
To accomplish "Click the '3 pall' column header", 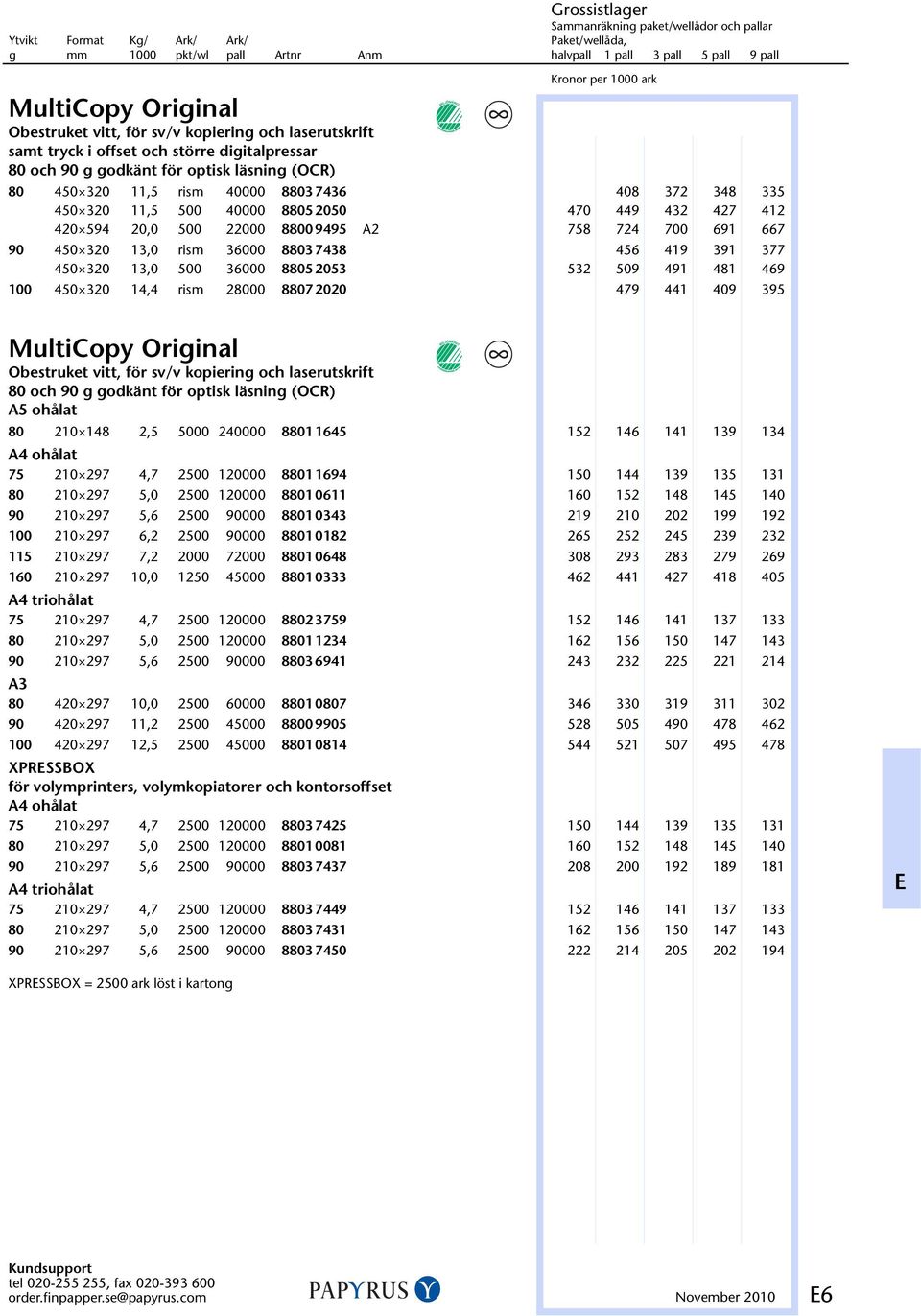I will click(x=668, y=56).
